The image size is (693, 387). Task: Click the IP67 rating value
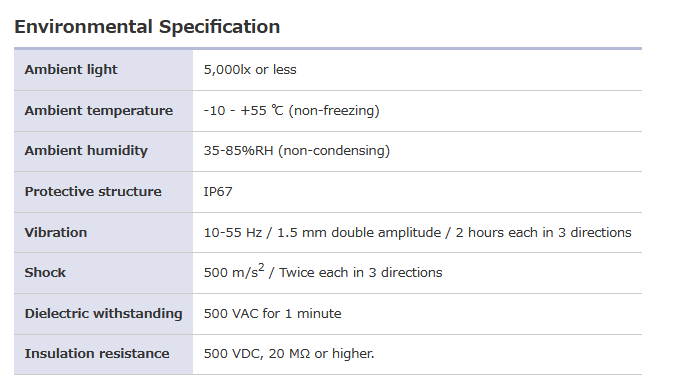coord(218,192)
